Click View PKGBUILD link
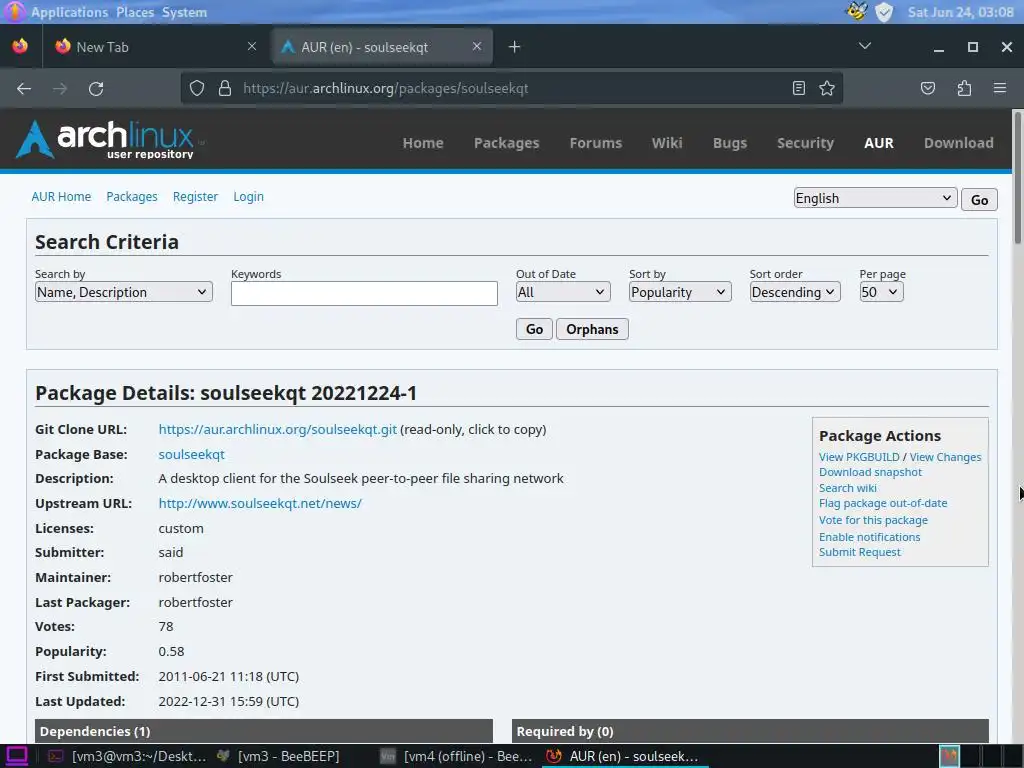 tap(859, 456)
